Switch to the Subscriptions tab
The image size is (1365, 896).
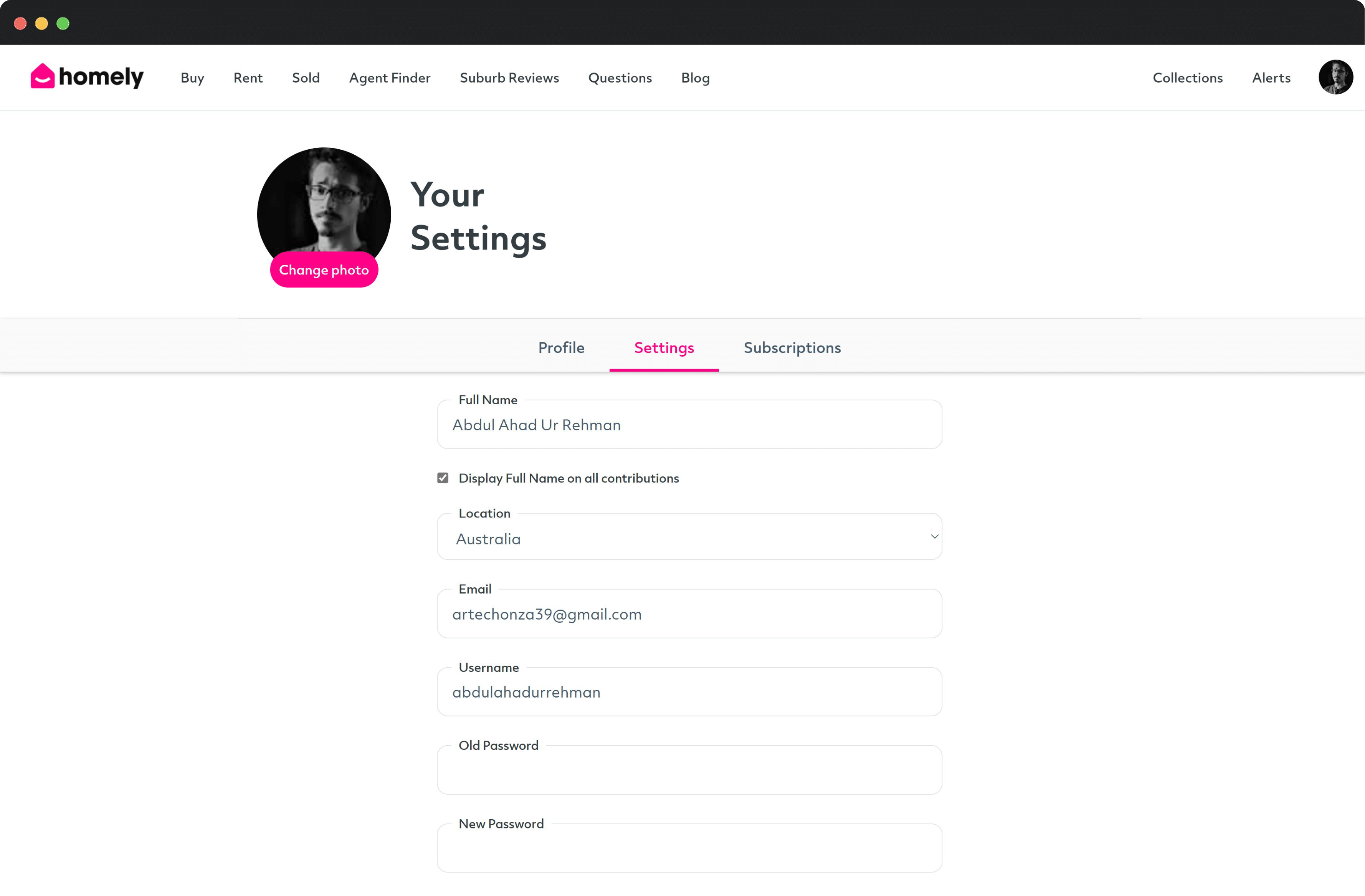click(791, 347)
